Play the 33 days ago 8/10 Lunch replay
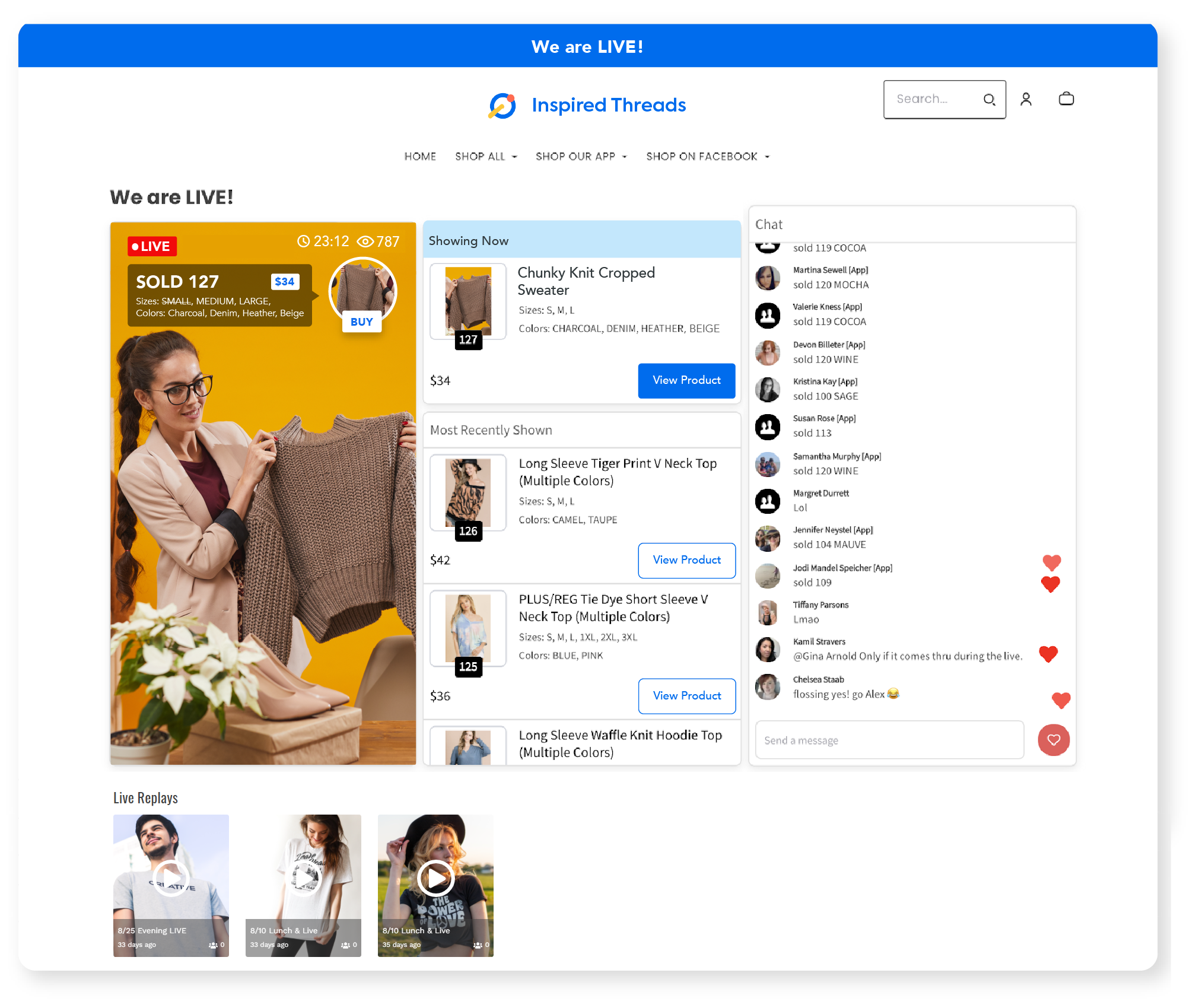The height and width of the screenshot is (1008, 1196). tap(304, 878)
